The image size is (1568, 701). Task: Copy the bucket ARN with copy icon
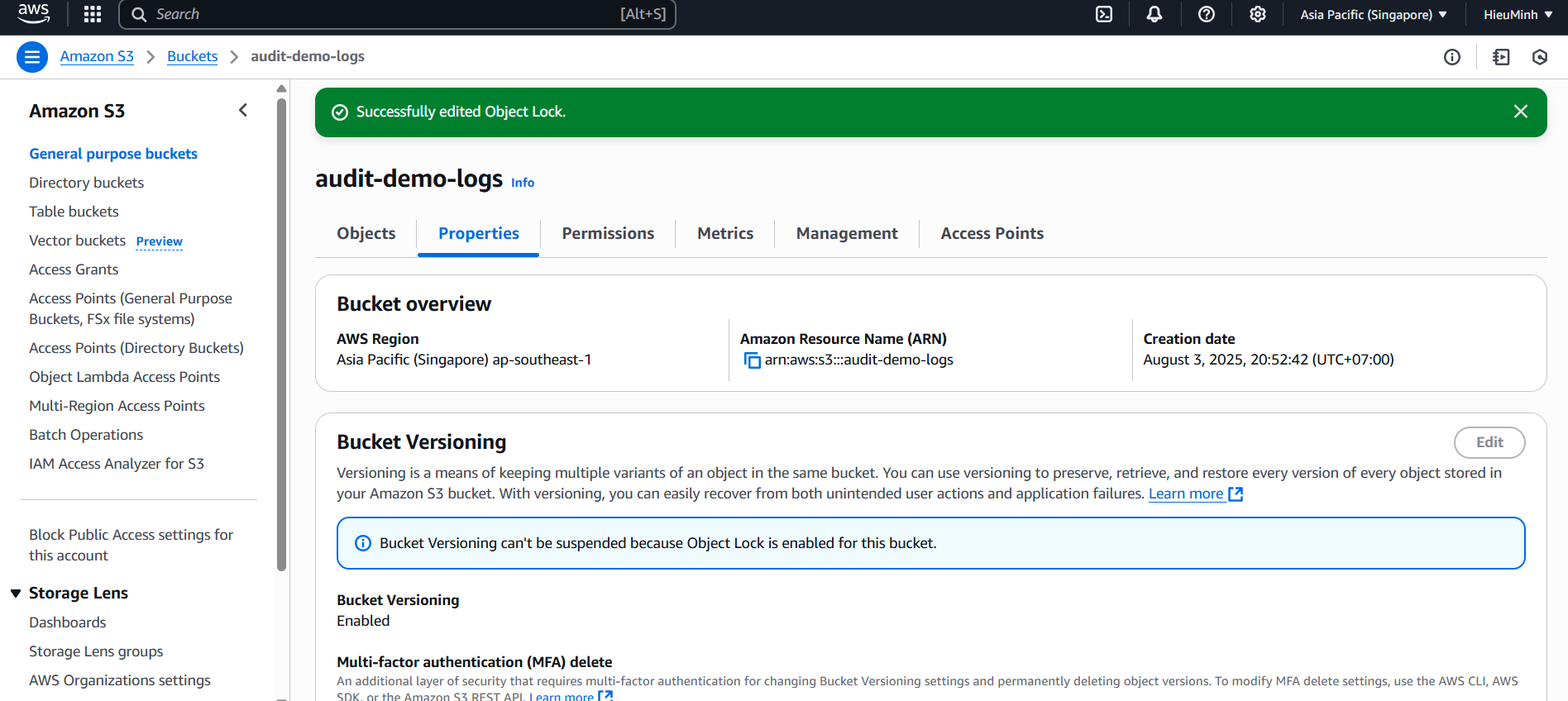click(752, 360)
